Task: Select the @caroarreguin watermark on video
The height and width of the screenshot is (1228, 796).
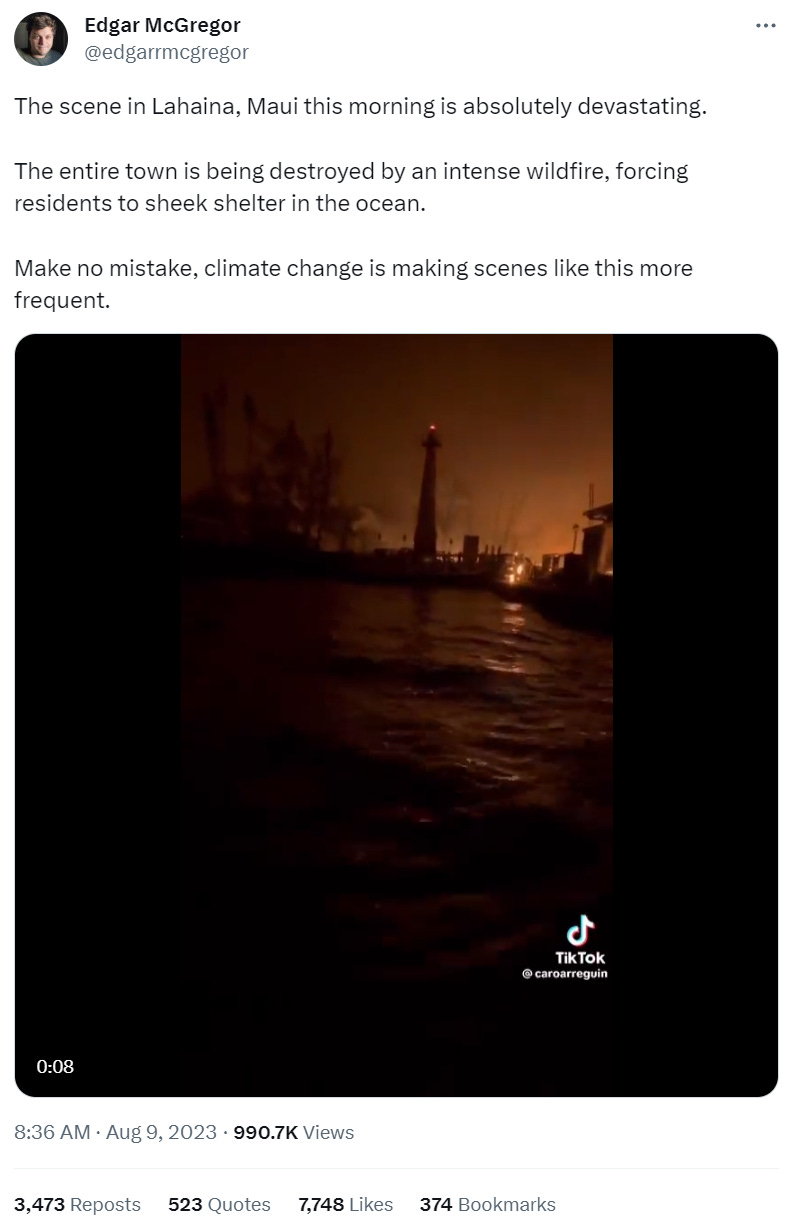Action: [x=564, y=973]
